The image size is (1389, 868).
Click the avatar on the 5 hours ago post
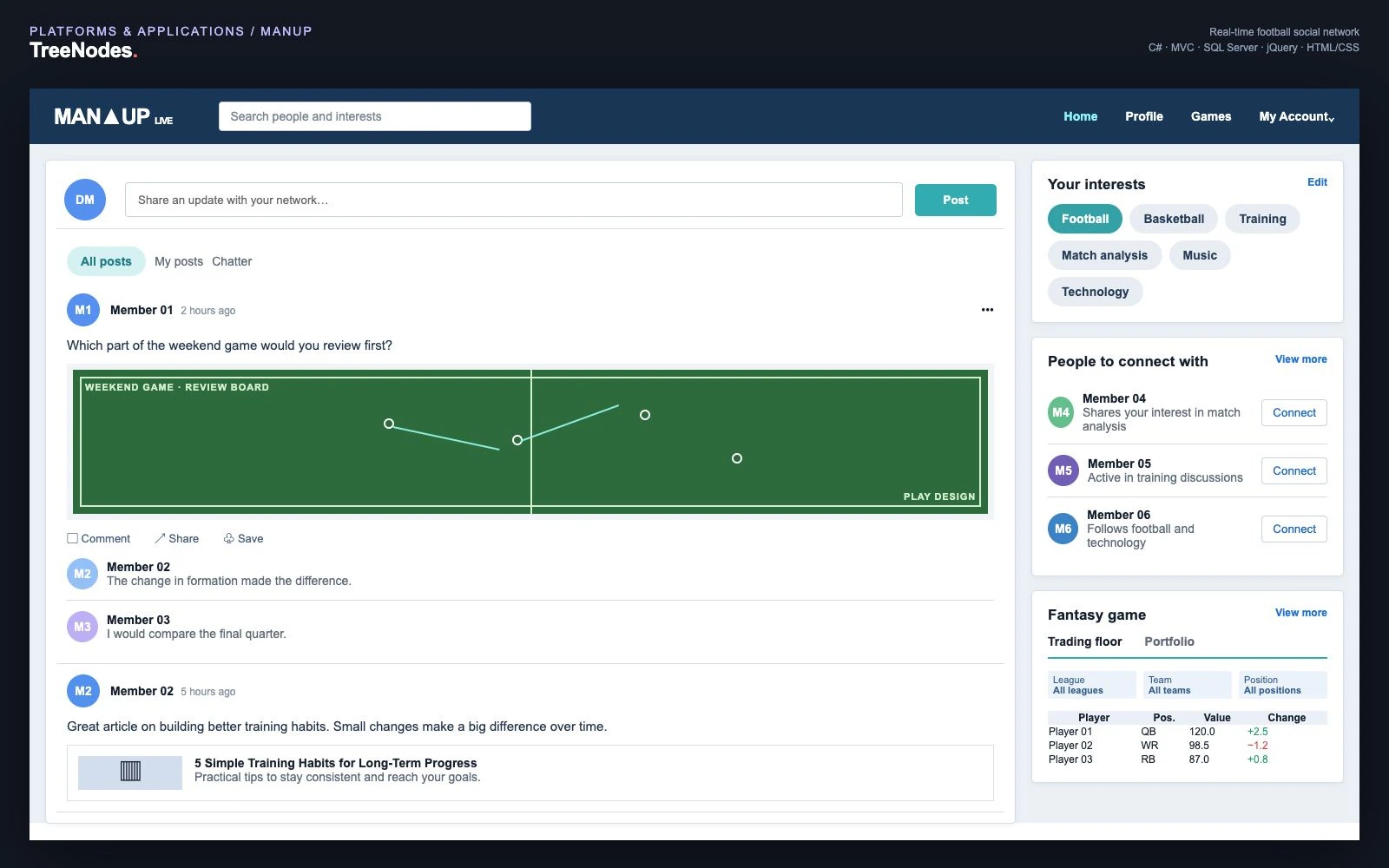[83, 691]
